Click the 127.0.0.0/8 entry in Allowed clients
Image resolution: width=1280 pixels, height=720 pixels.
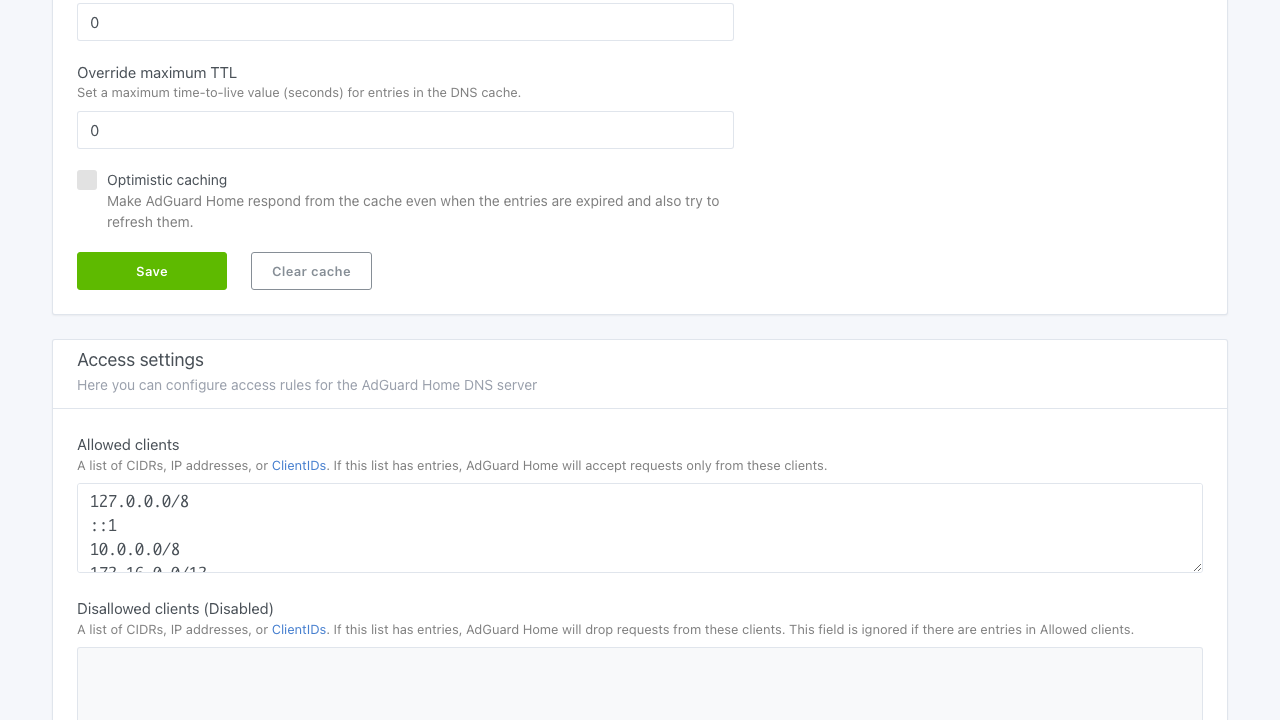pos(139,502)
